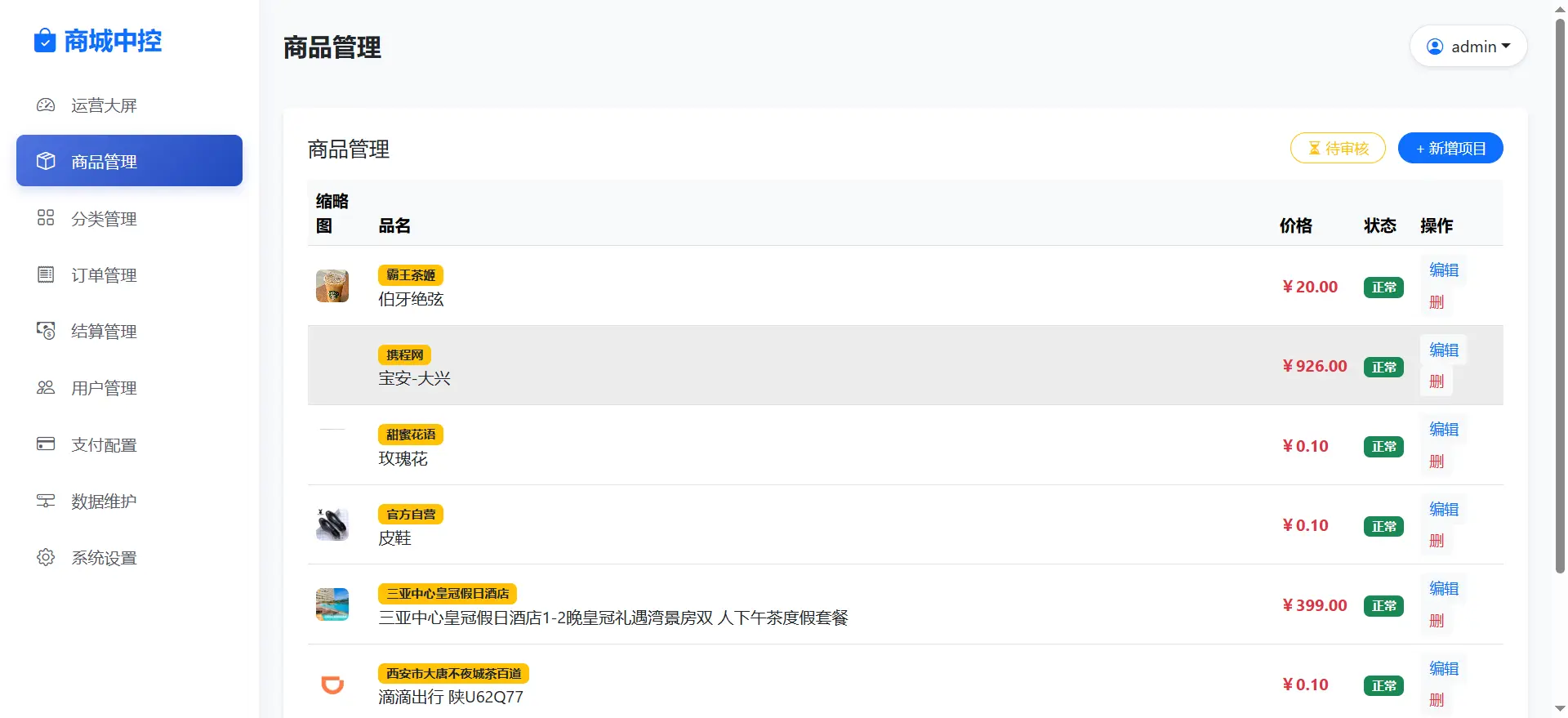
Task: Delete the 皮鞋 product
Action: 1437,540
